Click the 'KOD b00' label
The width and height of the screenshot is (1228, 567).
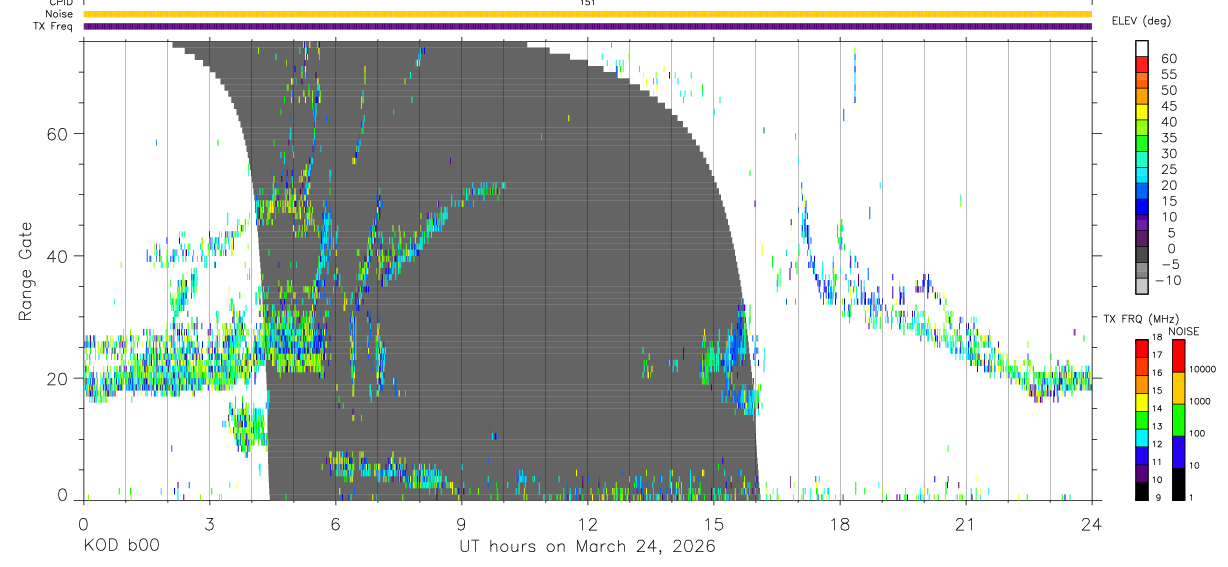(121, 547)
